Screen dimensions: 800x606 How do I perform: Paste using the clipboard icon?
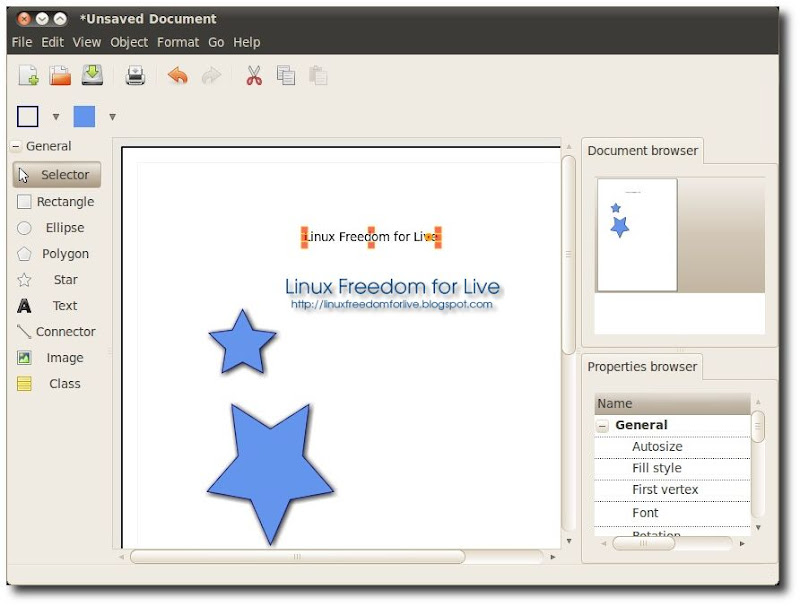point(318,75)
